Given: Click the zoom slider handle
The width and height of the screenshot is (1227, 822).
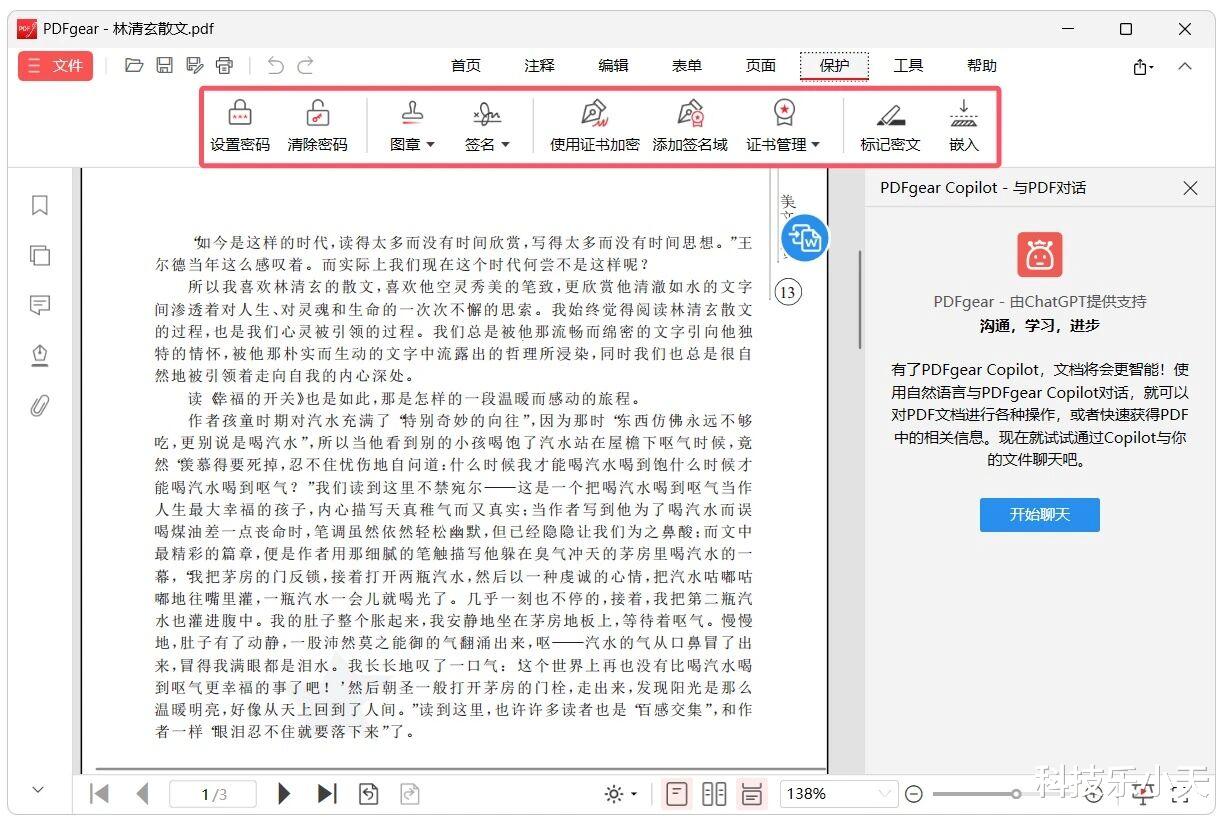Looking at the screenshot, I should (1016, 794).
